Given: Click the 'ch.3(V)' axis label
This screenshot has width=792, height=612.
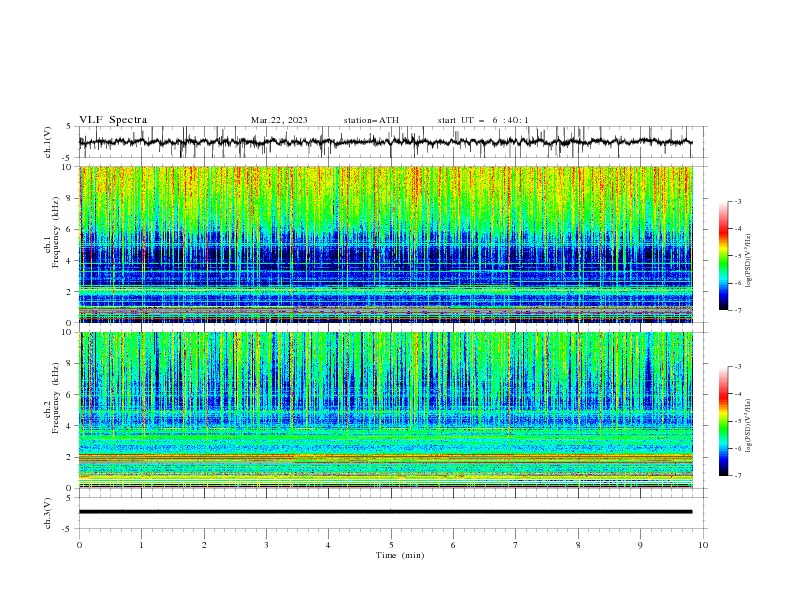Looking at the screenshot, I should (47, 513).
